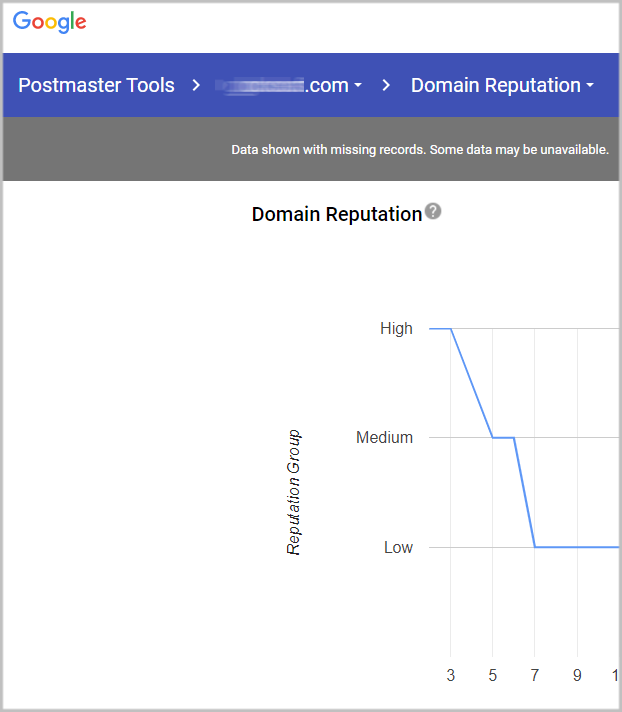Select the Domain Reputation chart heading
Screen dimensions: 622x712
[x=336, y=214]
